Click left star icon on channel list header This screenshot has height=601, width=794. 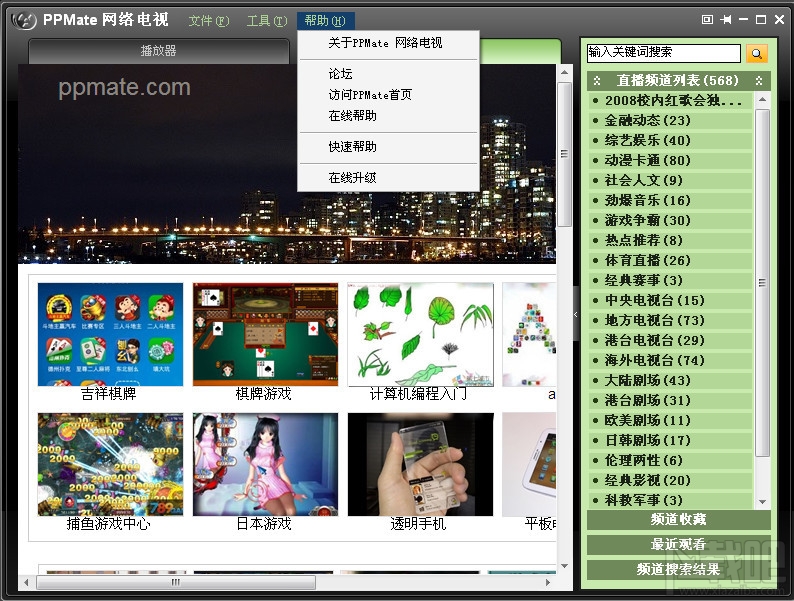[597, 81]
